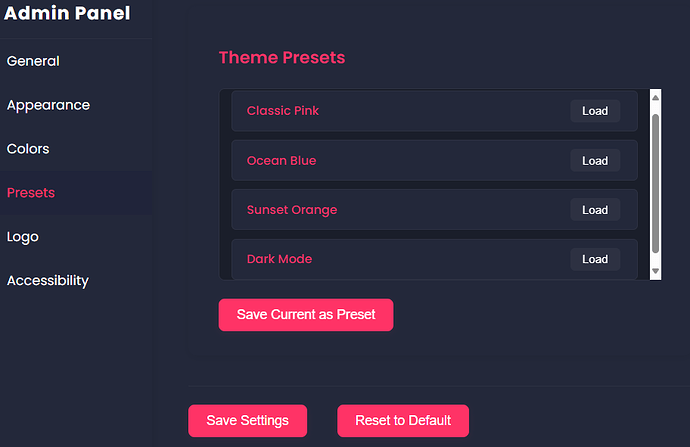
Task: Open Accessibility settings in sidebar
Action: click(48, 281)
